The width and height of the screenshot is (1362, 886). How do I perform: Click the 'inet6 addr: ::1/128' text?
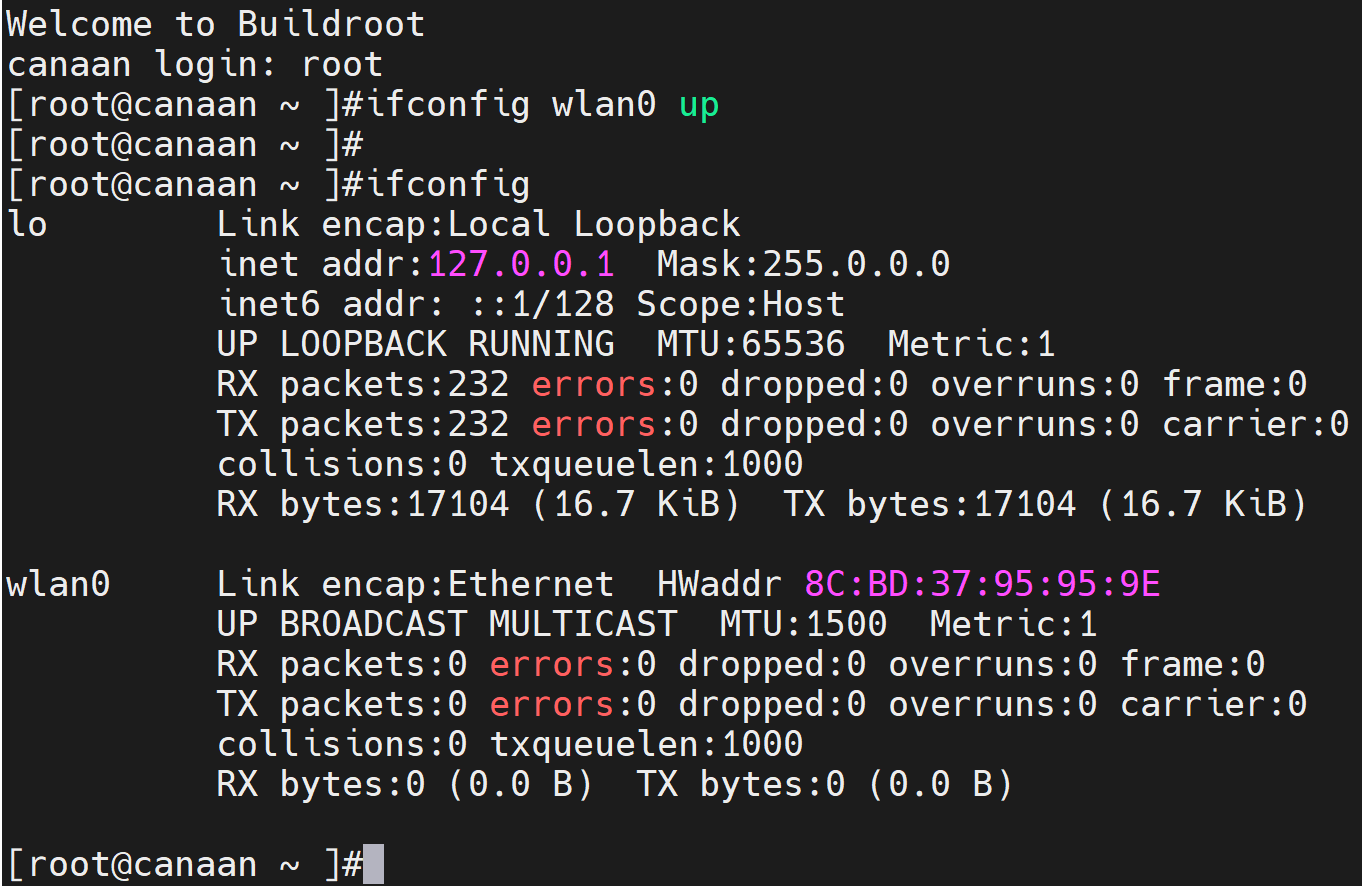coord(417,304)
